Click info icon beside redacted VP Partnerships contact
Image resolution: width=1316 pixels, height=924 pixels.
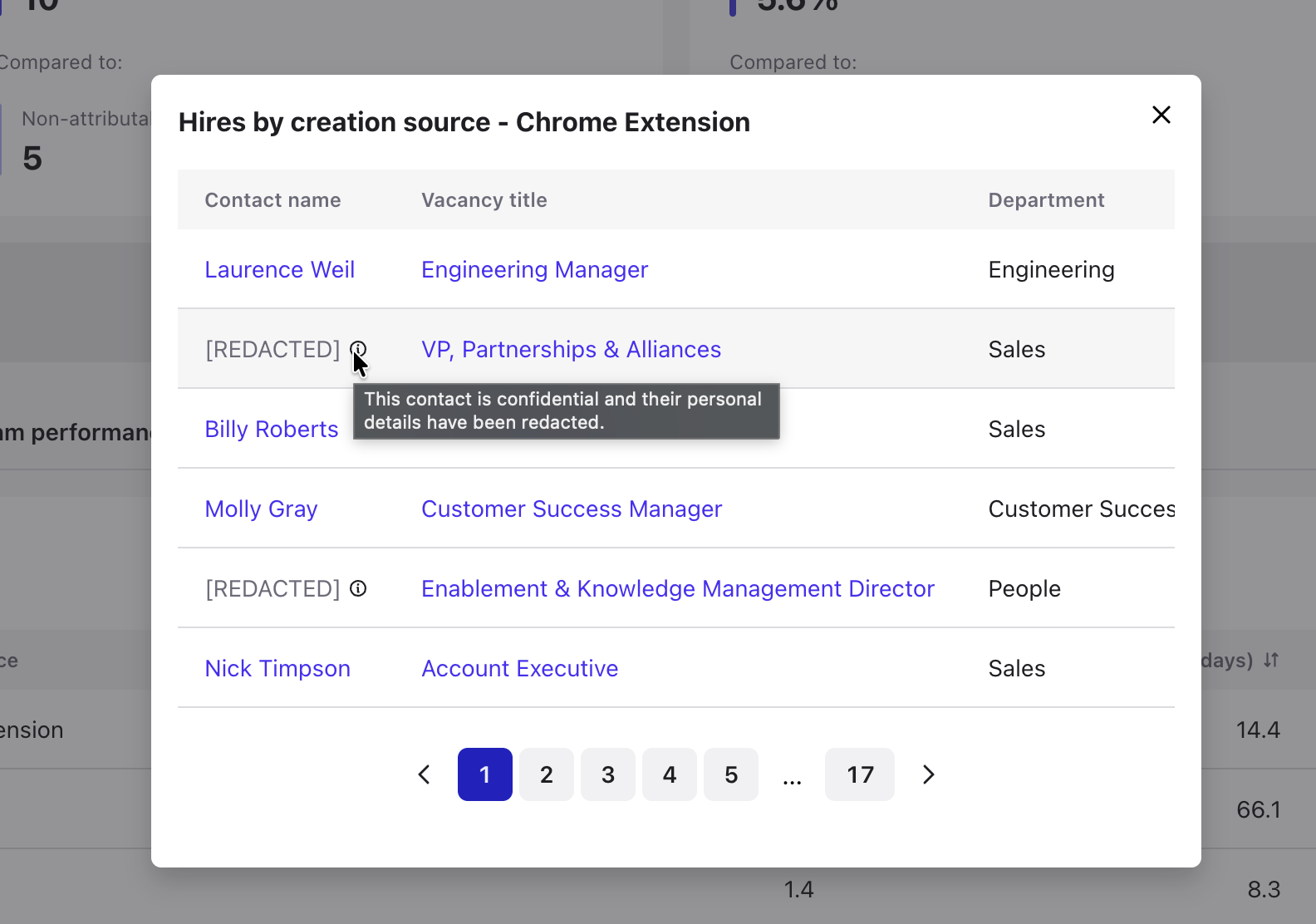[x=358, y=349]
